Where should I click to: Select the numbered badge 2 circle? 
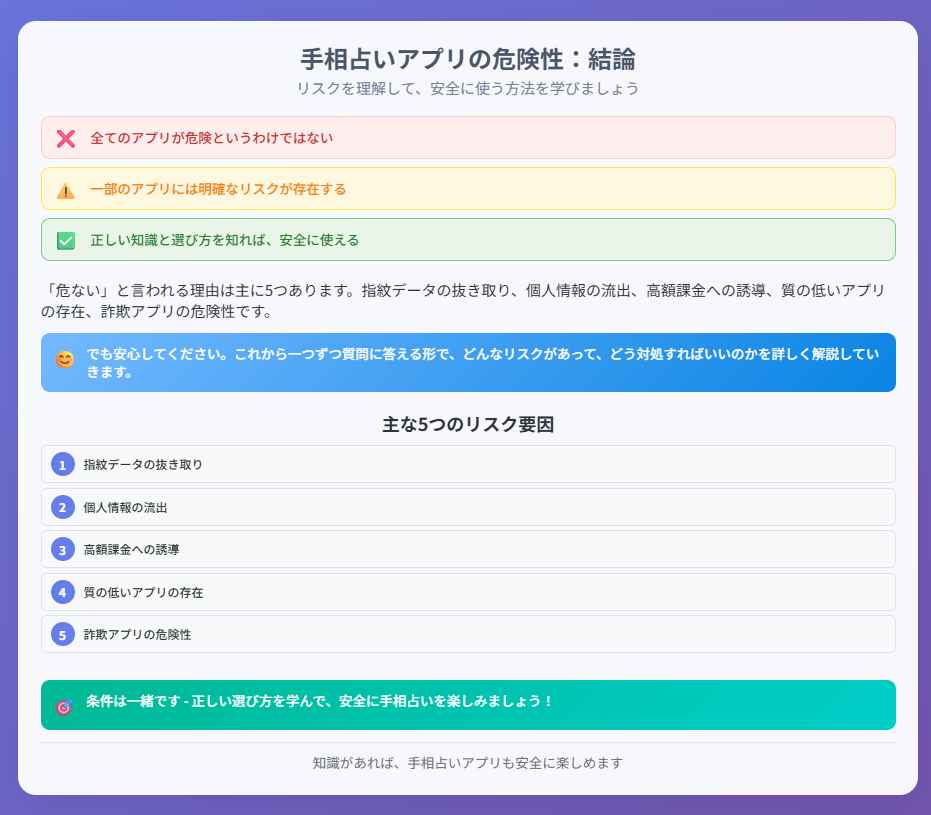pyautogui.click(x=64, y=507)
